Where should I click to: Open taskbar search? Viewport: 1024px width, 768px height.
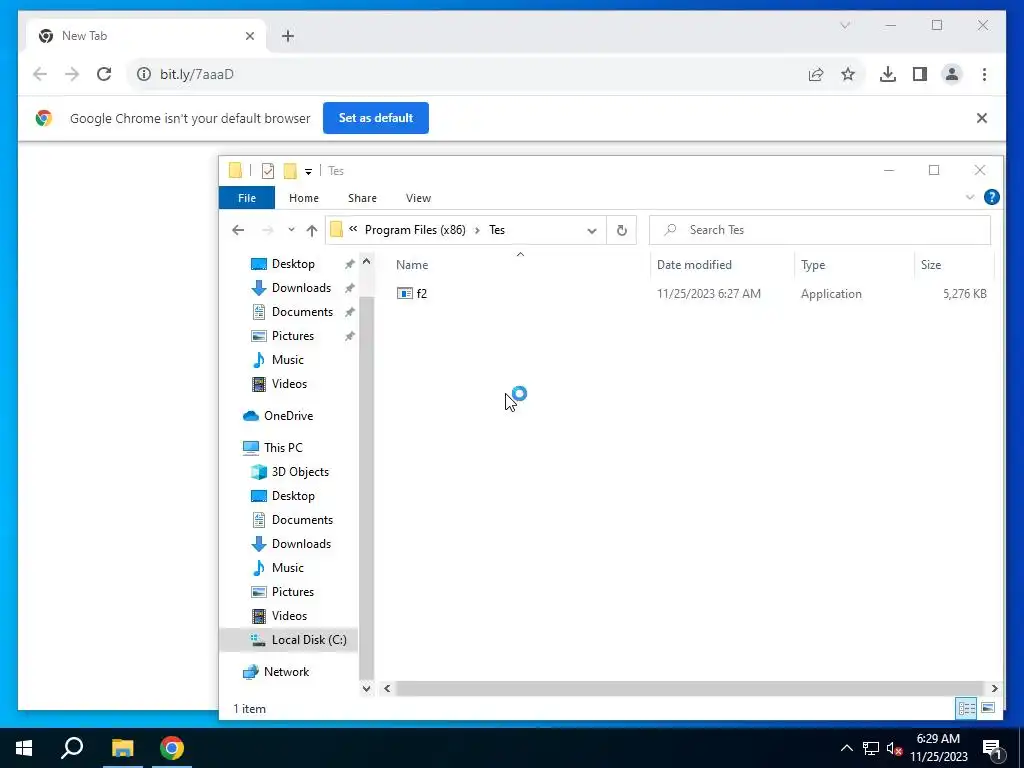pos(72,748)
